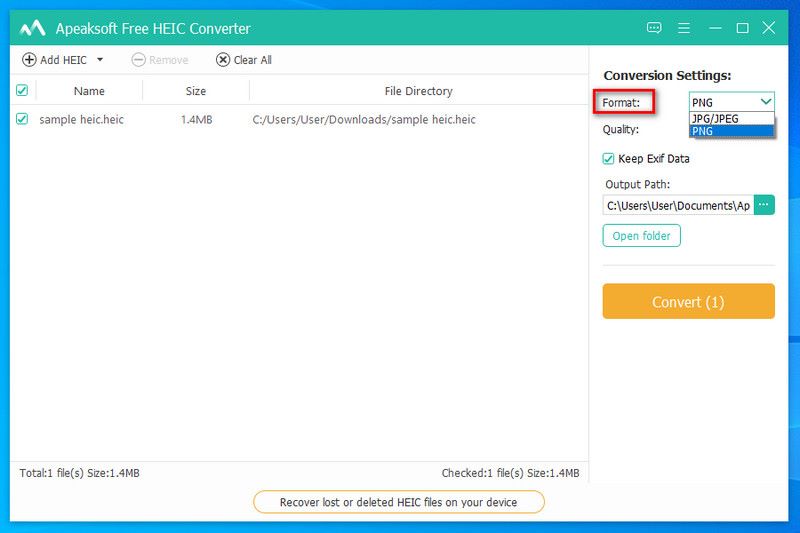Click the Total:1 file(s) status text
Screen dimensions: 800x533
coord(80,473)
